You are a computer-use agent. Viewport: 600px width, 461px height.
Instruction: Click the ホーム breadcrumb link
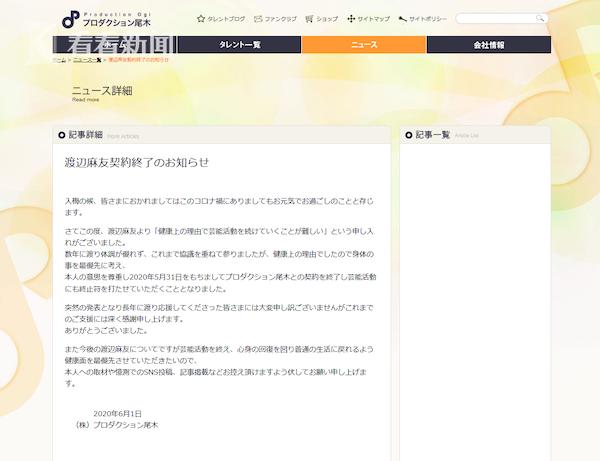[x=59, y=60]
